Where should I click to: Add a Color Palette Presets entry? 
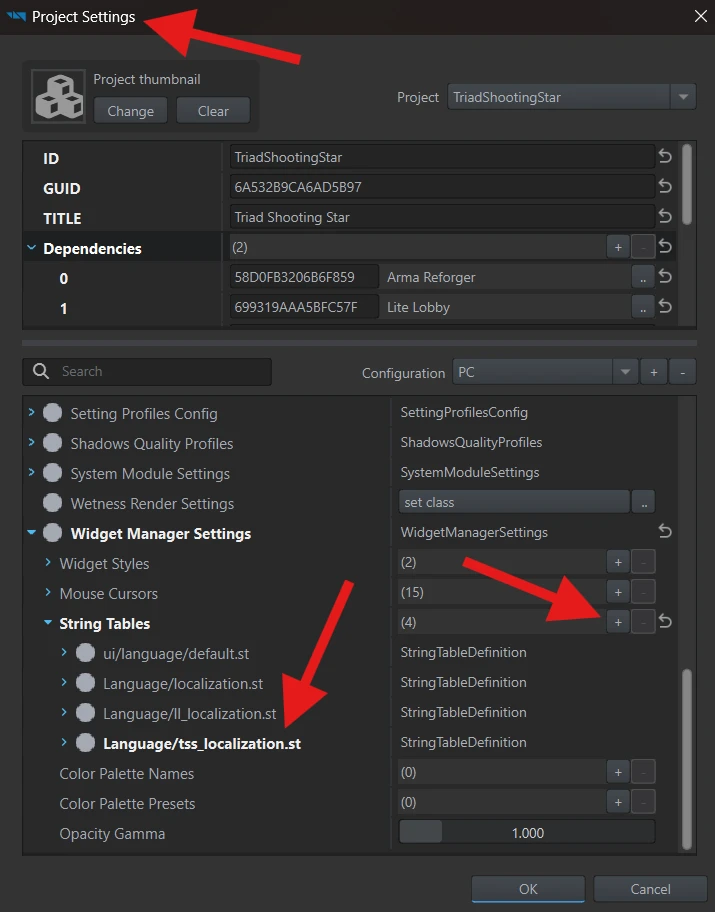click(618, 803)
